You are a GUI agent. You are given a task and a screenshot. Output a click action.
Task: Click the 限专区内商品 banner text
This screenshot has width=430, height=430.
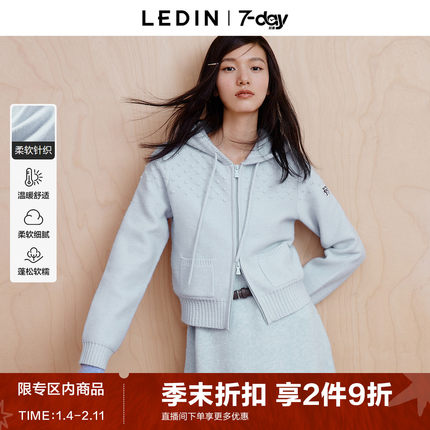tap(61, 389)
